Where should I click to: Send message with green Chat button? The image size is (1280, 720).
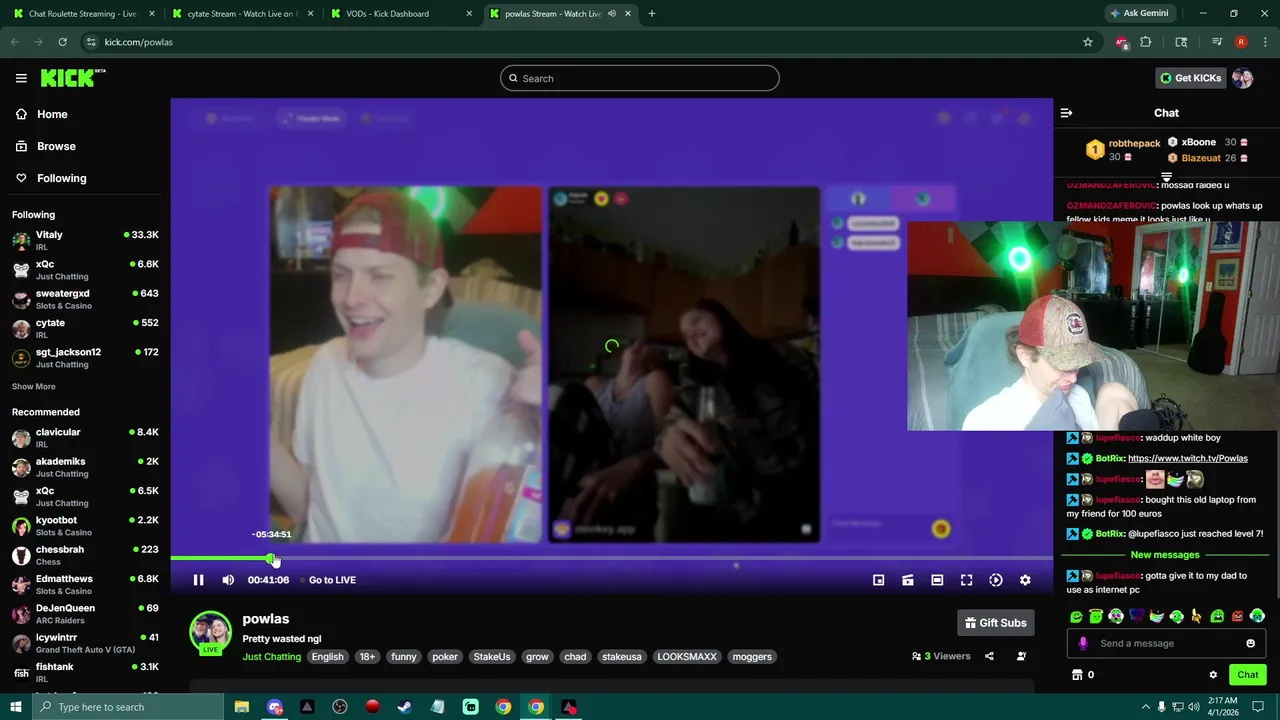(1248, 675)
